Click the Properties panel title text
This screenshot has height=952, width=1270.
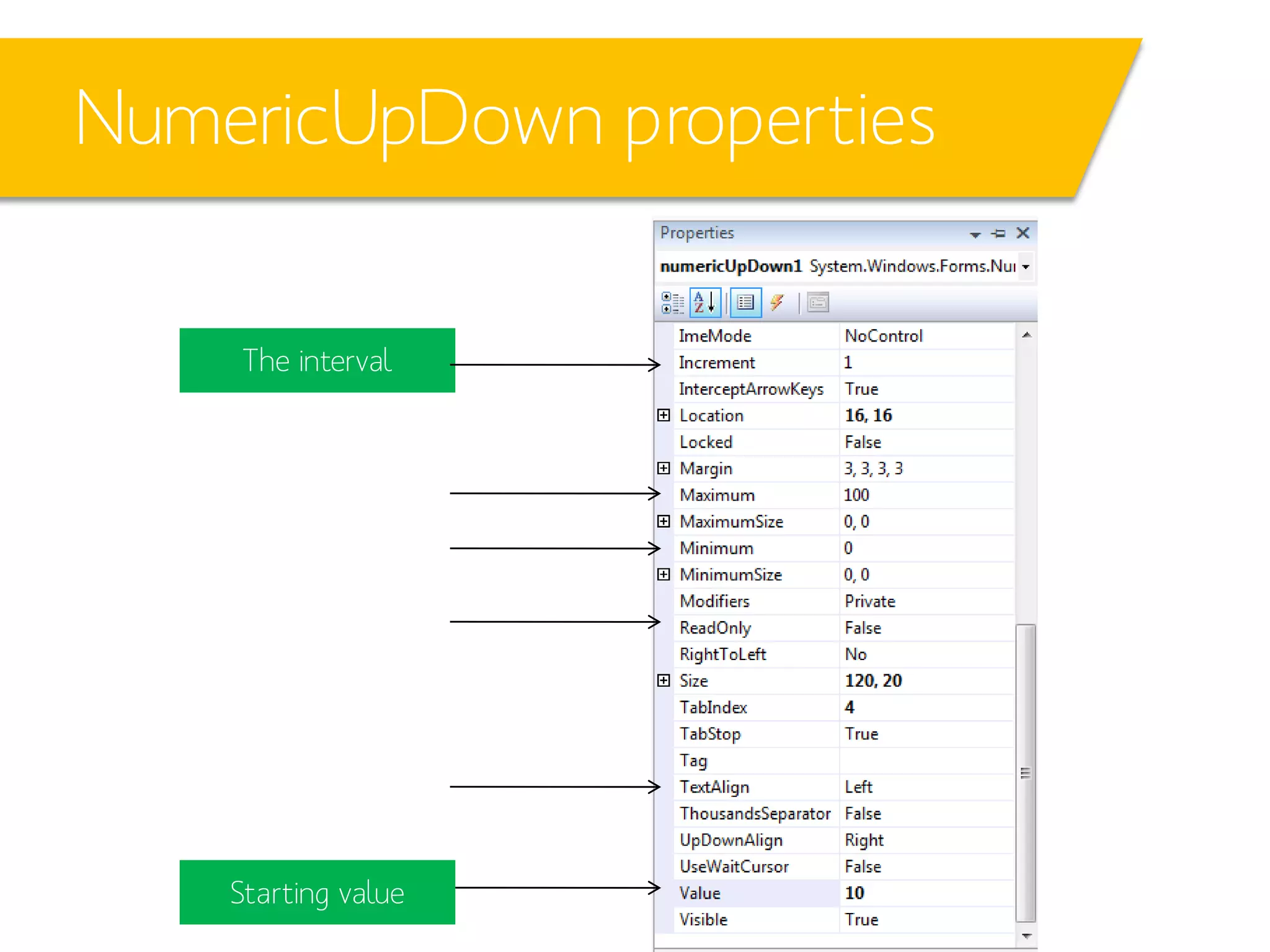click(697, 233)
